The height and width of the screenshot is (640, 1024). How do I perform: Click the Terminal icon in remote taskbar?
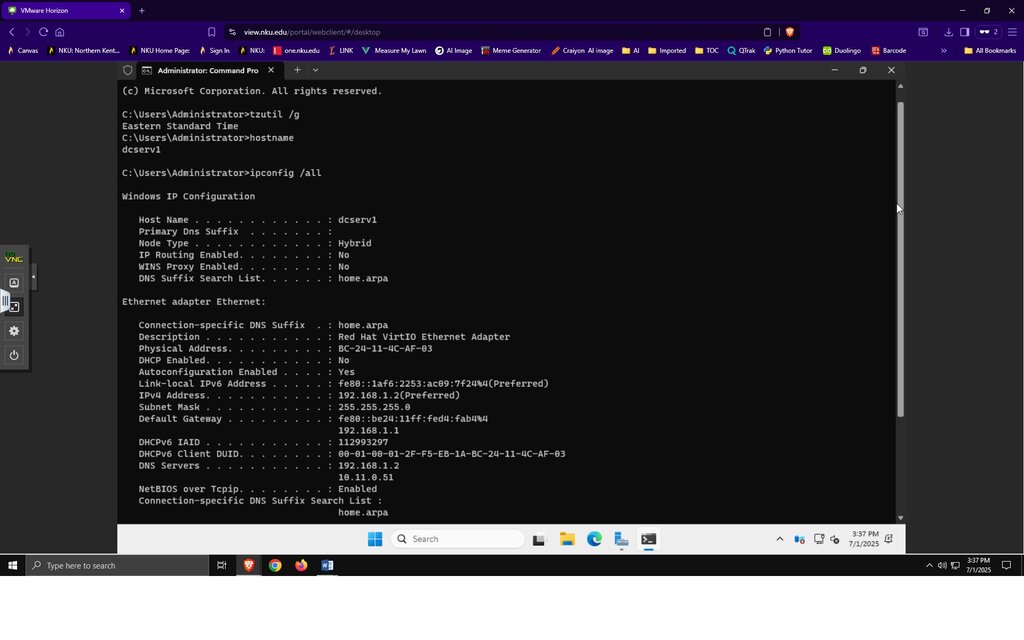click(648, 539)
